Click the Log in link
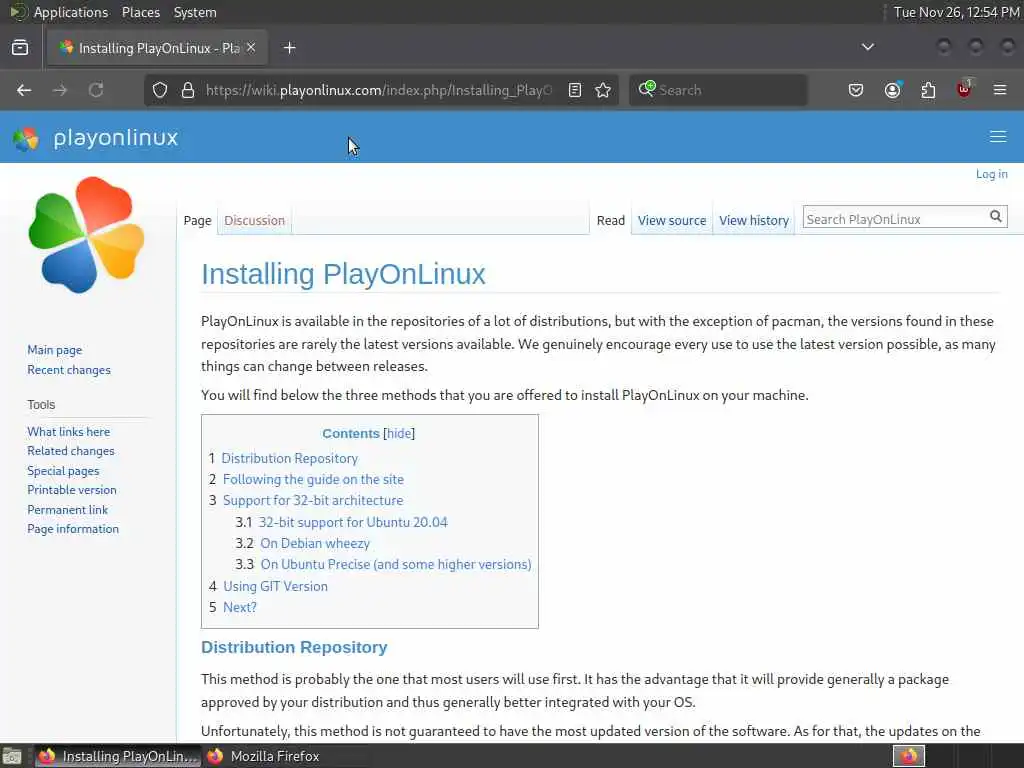Image resolution: width=1024 pixels, height=768 pixels. click(991, 174)
